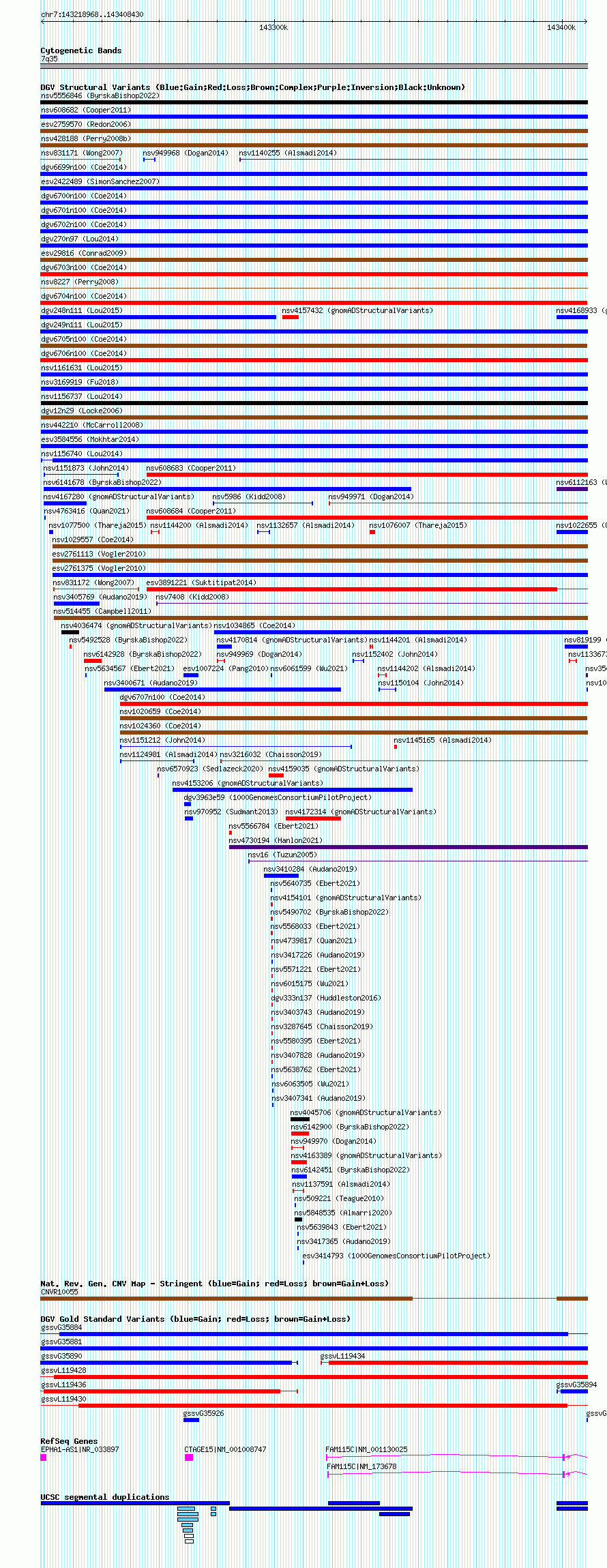Open nsv1144200 (Alsmadi2014) variant
607x1568 pixels.
click(199, 525)
